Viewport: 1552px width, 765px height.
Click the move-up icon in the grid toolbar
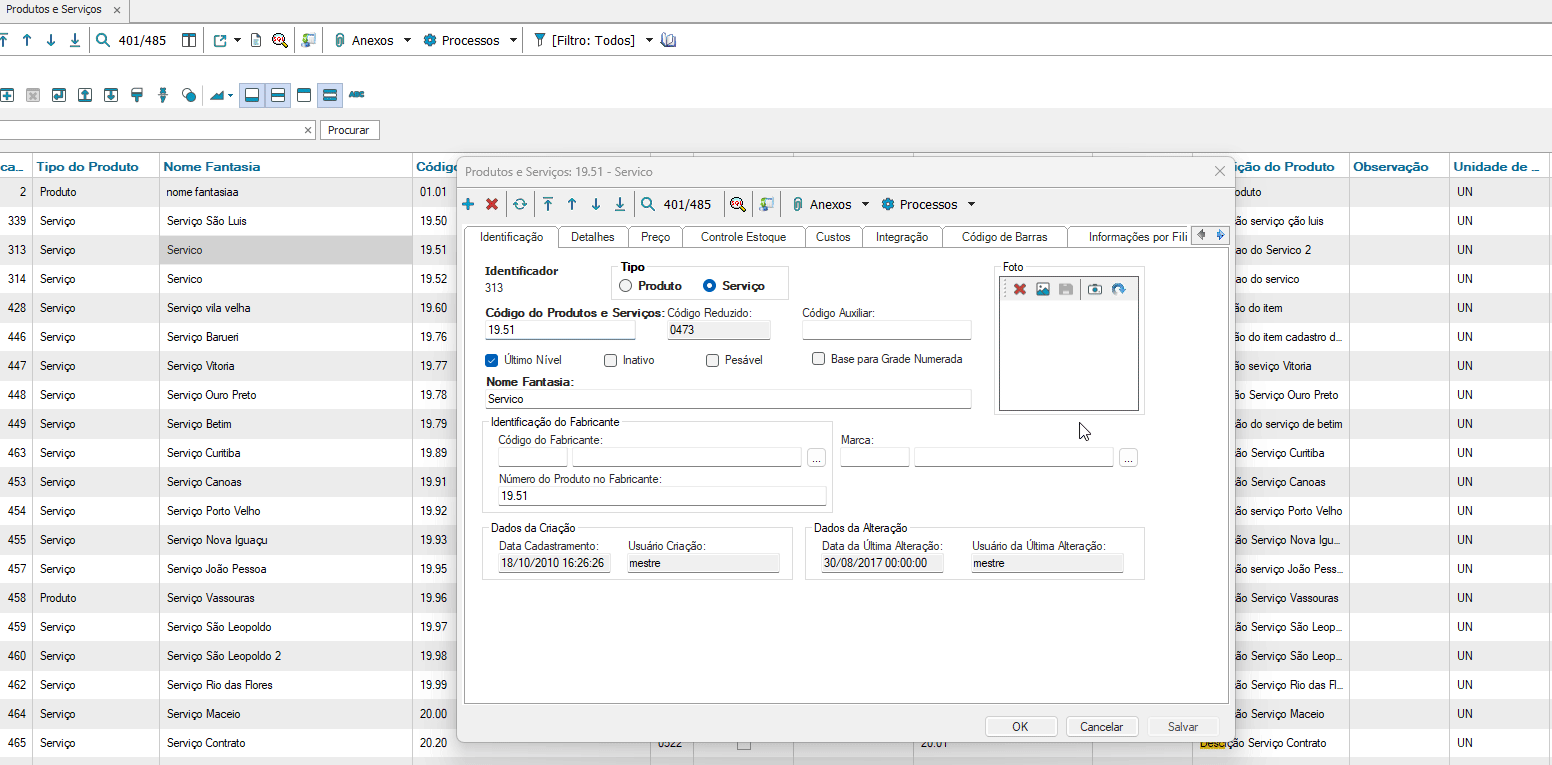85,95
